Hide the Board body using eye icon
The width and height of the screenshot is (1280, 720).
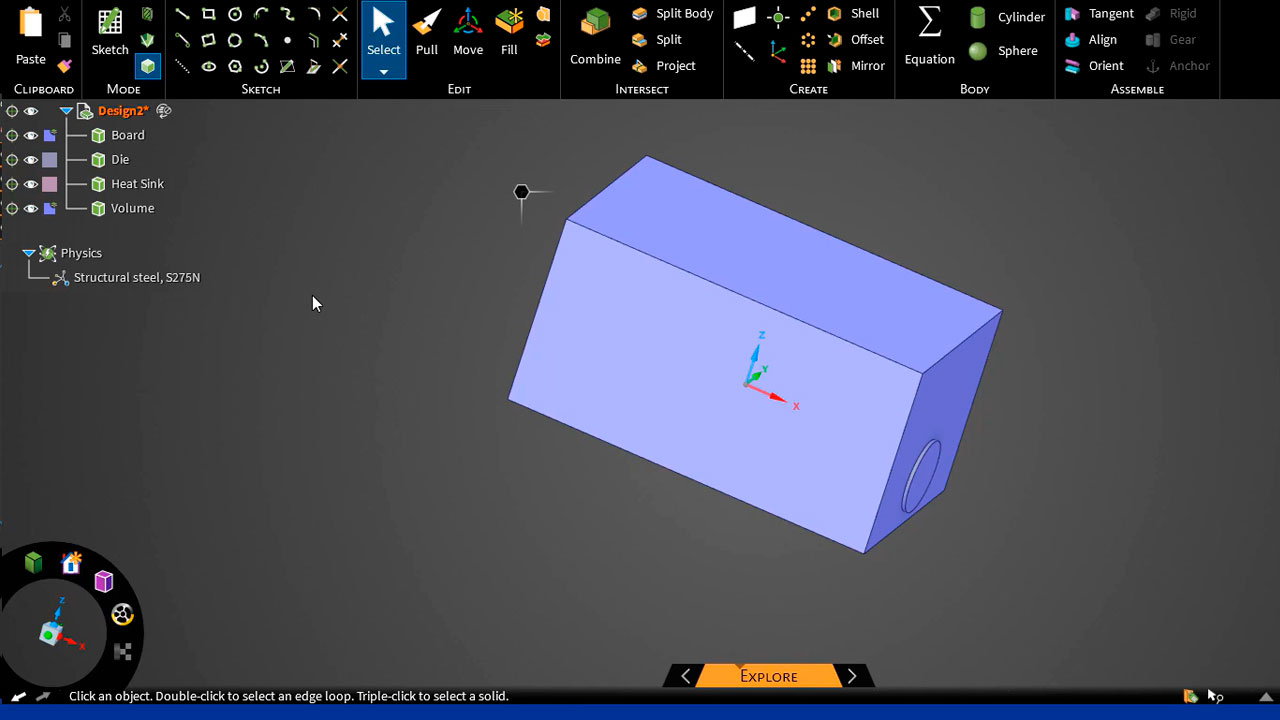31,135
